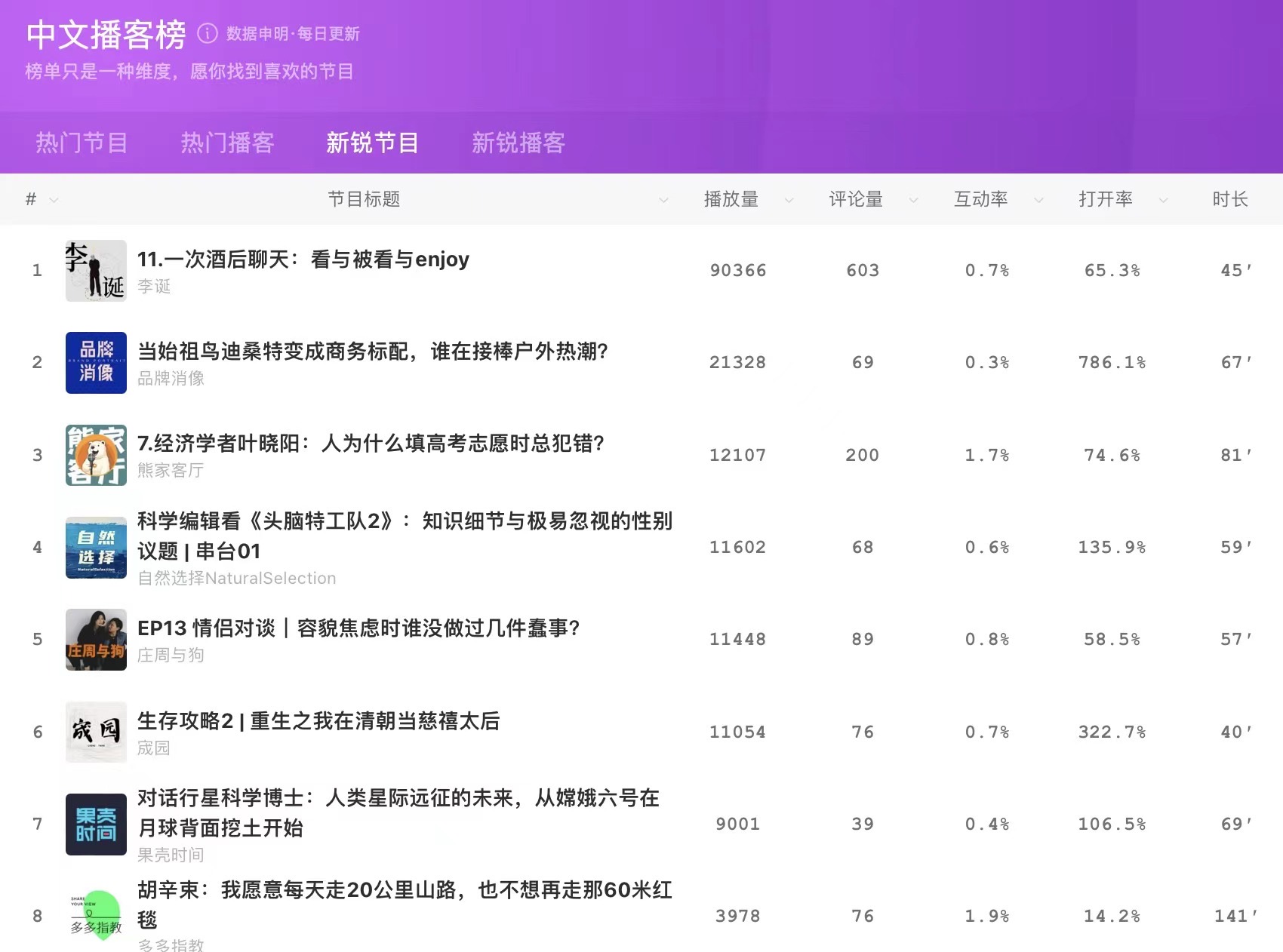
Task: Open the 数据申明·每日更新 link
Action: pyautogui.click(x=293, y=34)
